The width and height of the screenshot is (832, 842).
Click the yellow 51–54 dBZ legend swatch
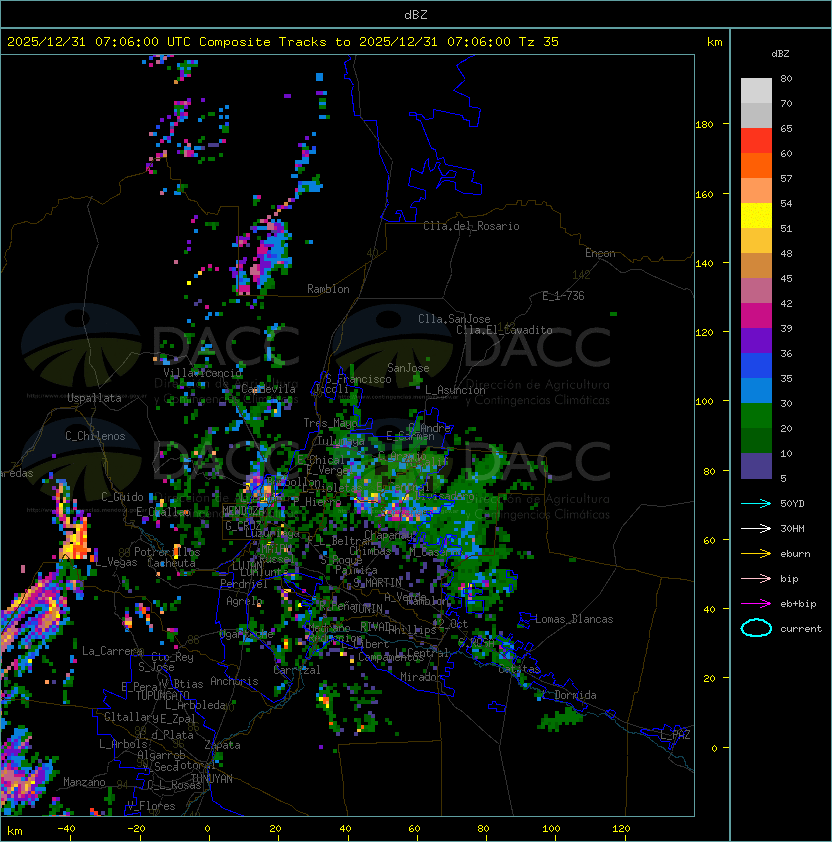(x=756, y=216)
